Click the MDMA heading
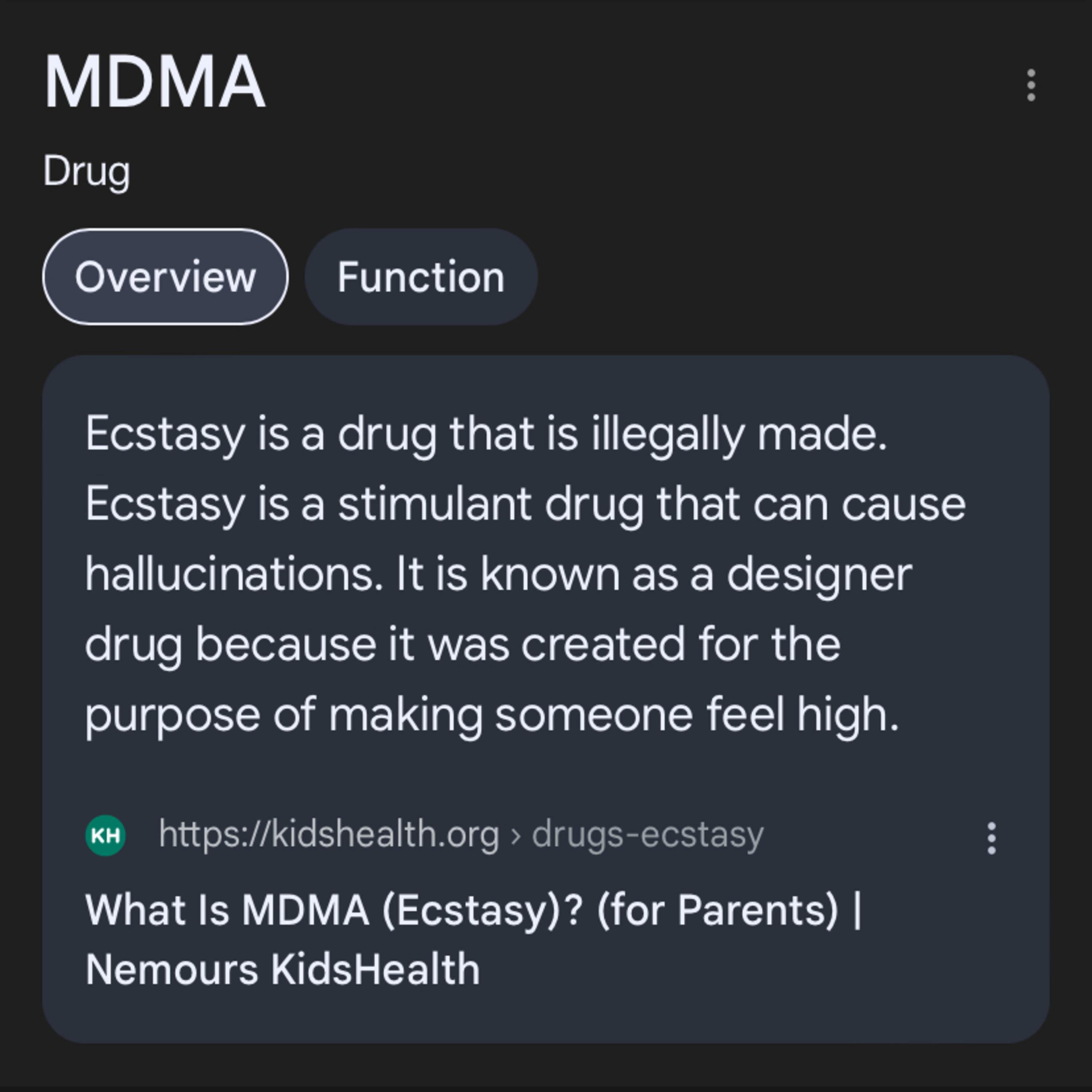Image resolution: width=1092 pixels, height=1092 pixels. 154,82
